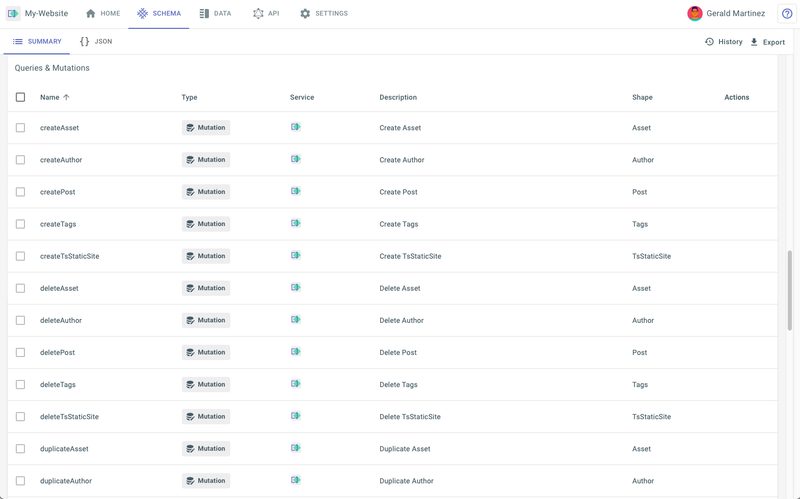800x499 pixels.
Task: Switch to the JSON tab
Action: click(x=96, y=41)
